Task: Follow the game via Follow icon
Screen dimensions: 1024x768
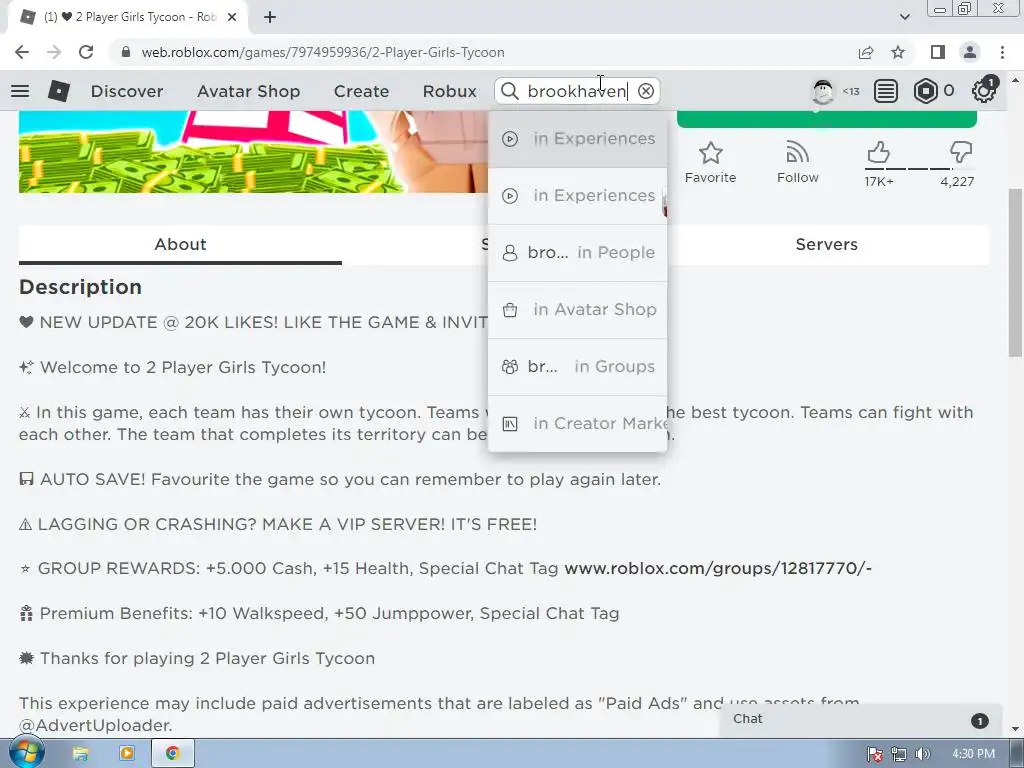Action: (797, 153)
